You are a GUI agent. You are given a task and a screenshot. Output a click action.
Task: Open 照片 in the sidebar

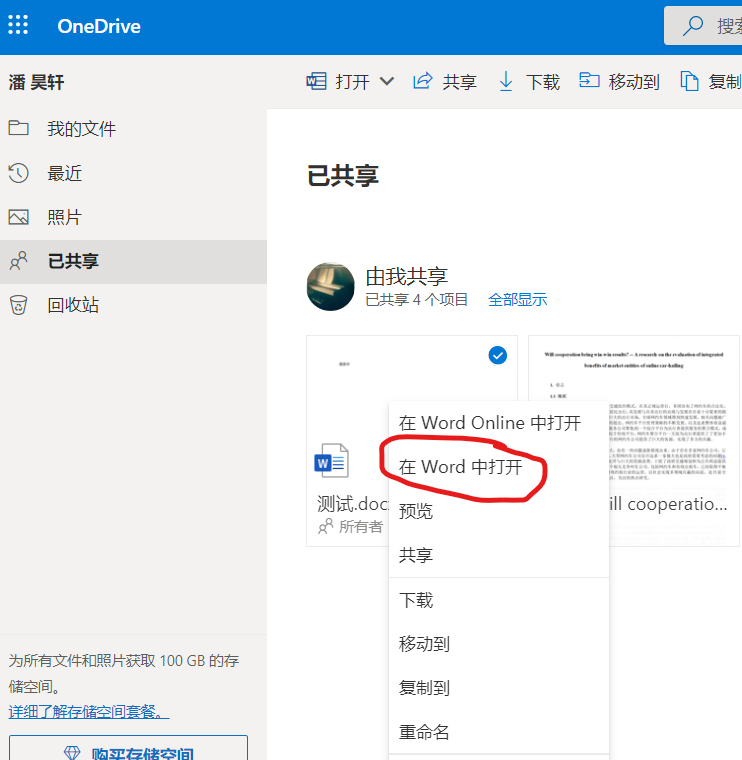133,217
